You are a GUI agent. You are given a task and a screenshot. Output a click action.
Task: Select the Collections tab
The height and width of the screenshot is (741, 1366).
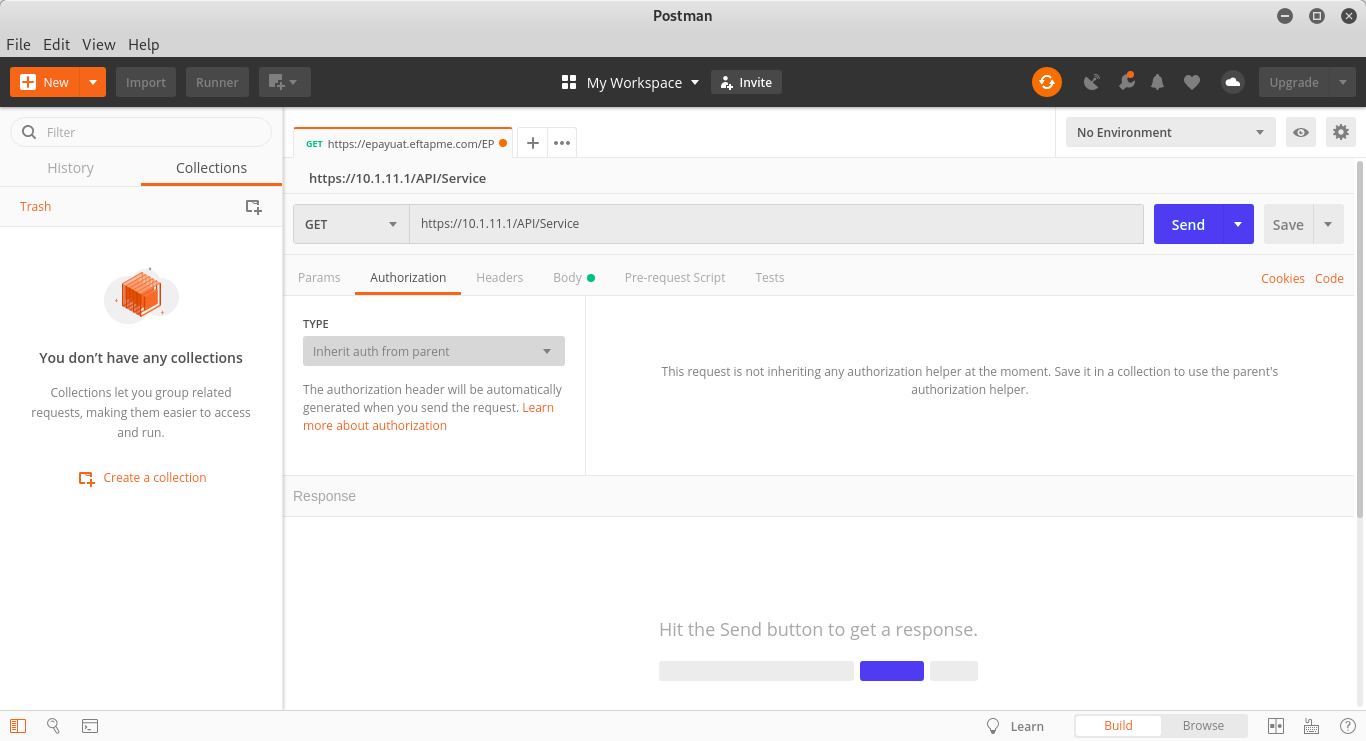[x=211, y=168]
